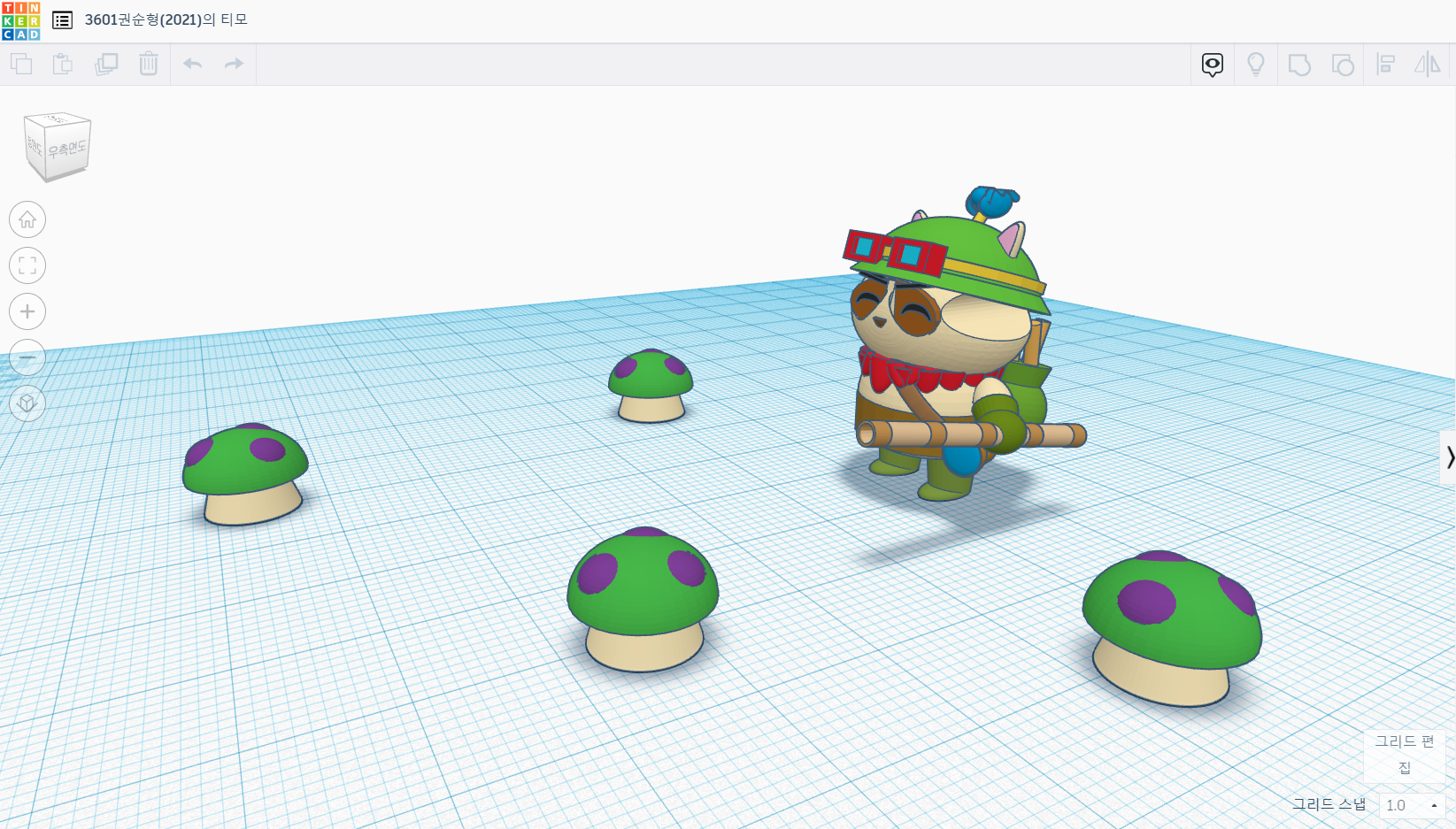
Task: Click the Fit all in view button
Action: [27, 265]
